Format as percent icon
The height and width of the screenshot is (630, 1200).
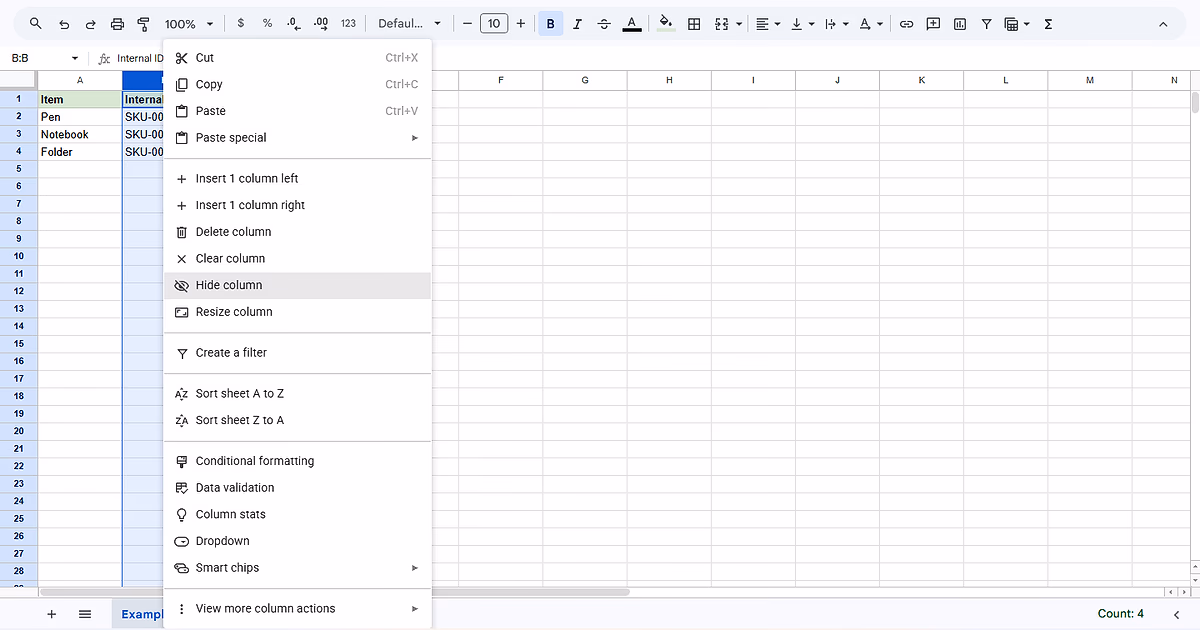[x=267, y=23]
